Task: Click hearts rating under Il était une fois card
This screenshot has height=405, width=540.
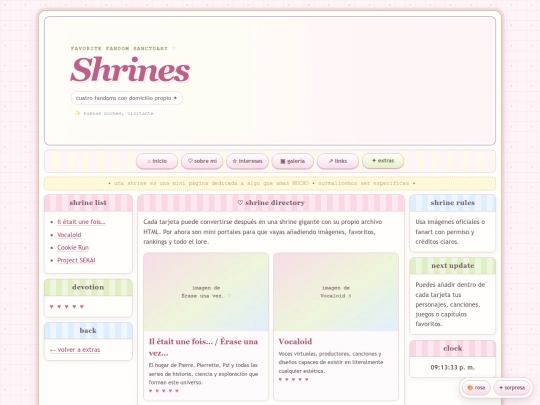Action: [164, 391]
